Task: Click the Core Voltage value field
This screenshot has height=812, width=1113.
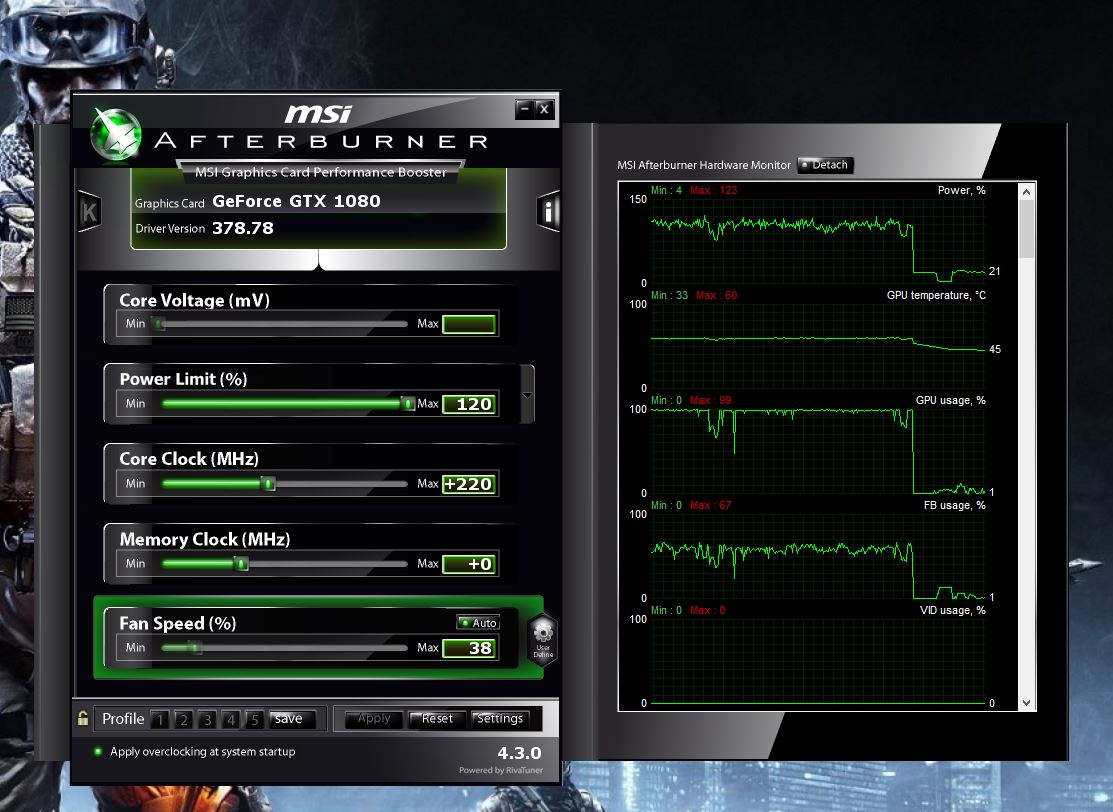Action: tap(468, 324)
